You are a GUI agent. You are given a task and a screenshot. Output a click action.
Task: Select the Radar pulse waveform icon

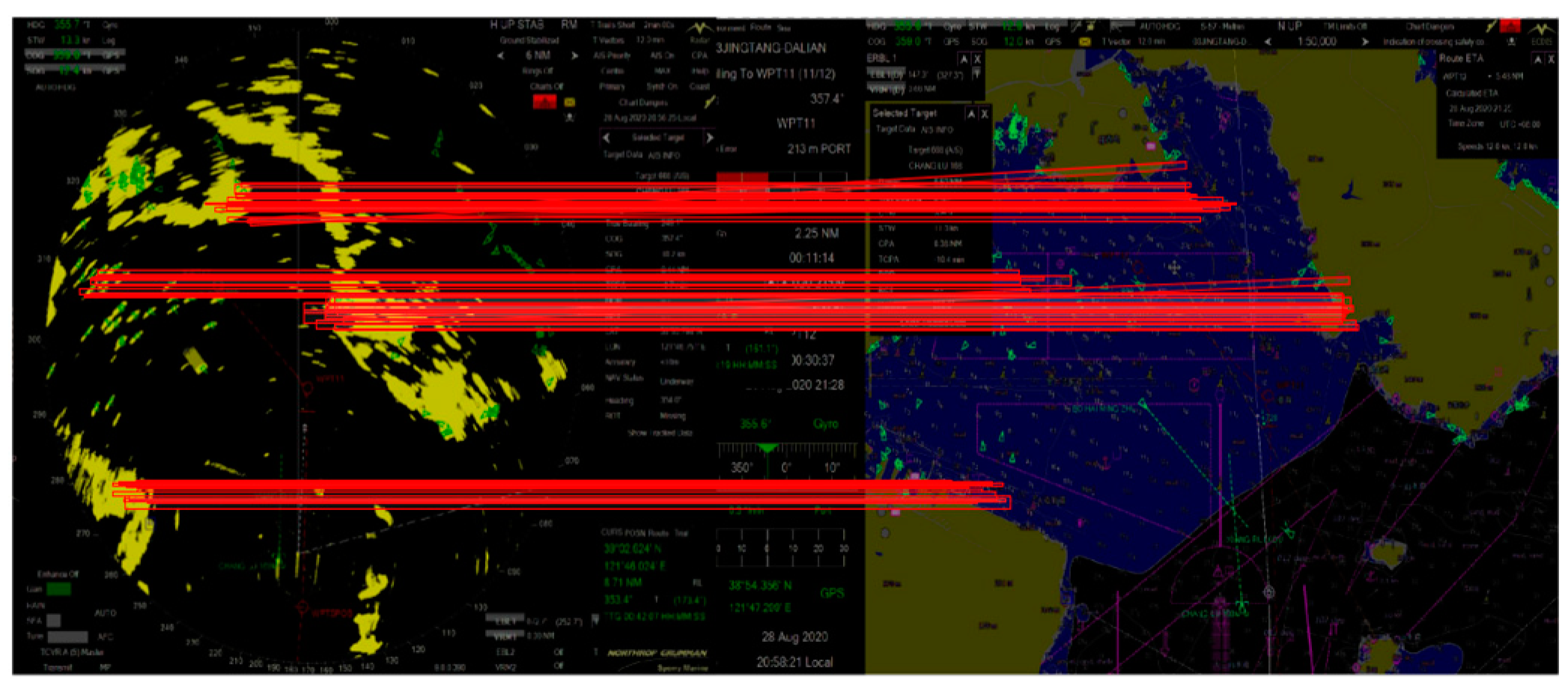(700, 28)
